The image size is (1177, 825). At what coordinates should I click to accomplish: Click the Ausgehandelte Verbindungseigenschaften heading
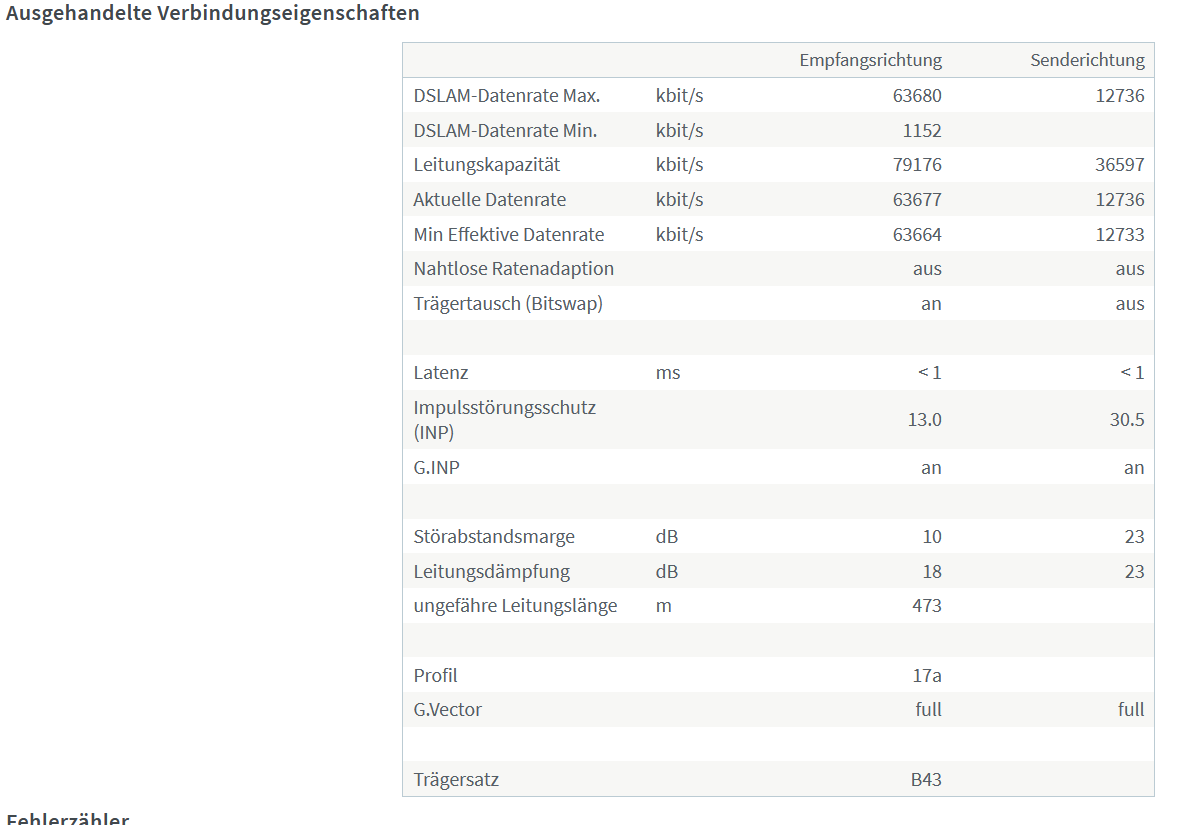[x=212, y=14]
